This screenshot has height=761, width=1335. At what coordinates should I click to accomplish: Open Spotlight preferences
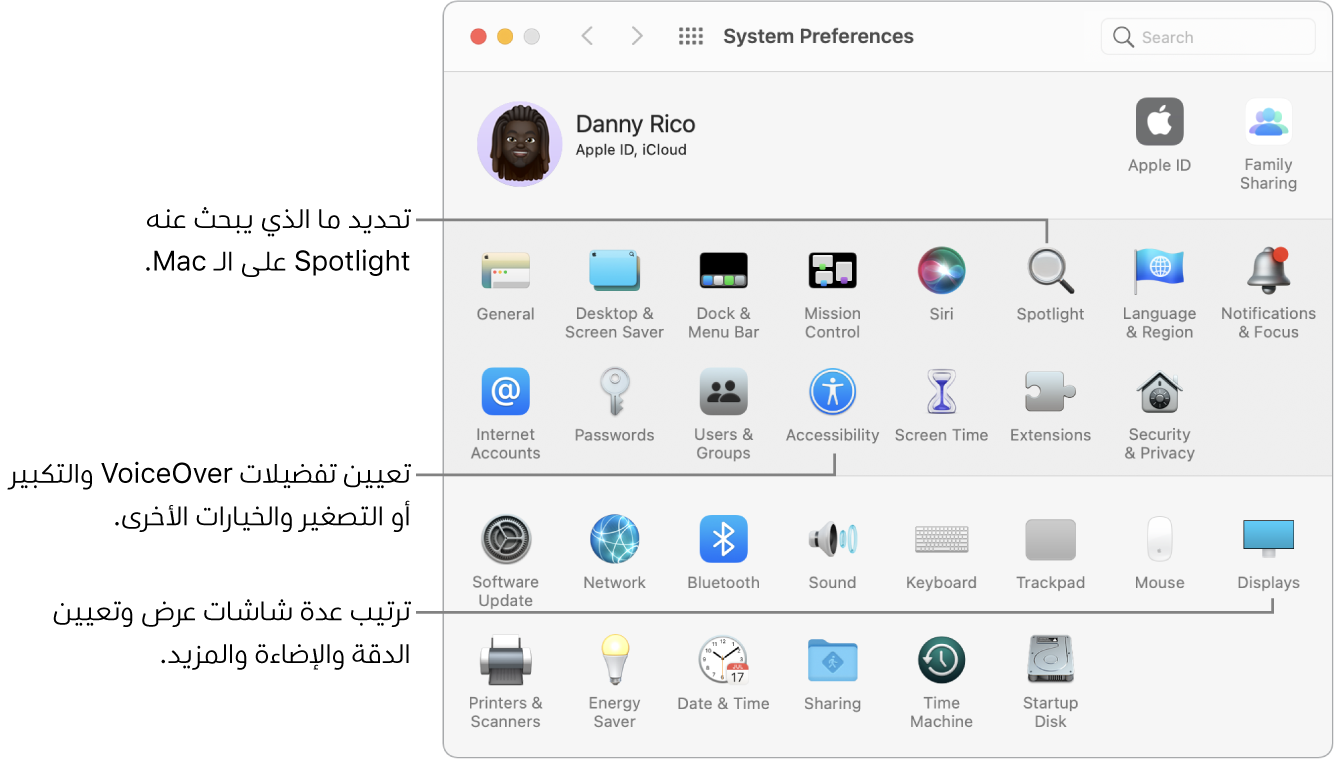1050,270
